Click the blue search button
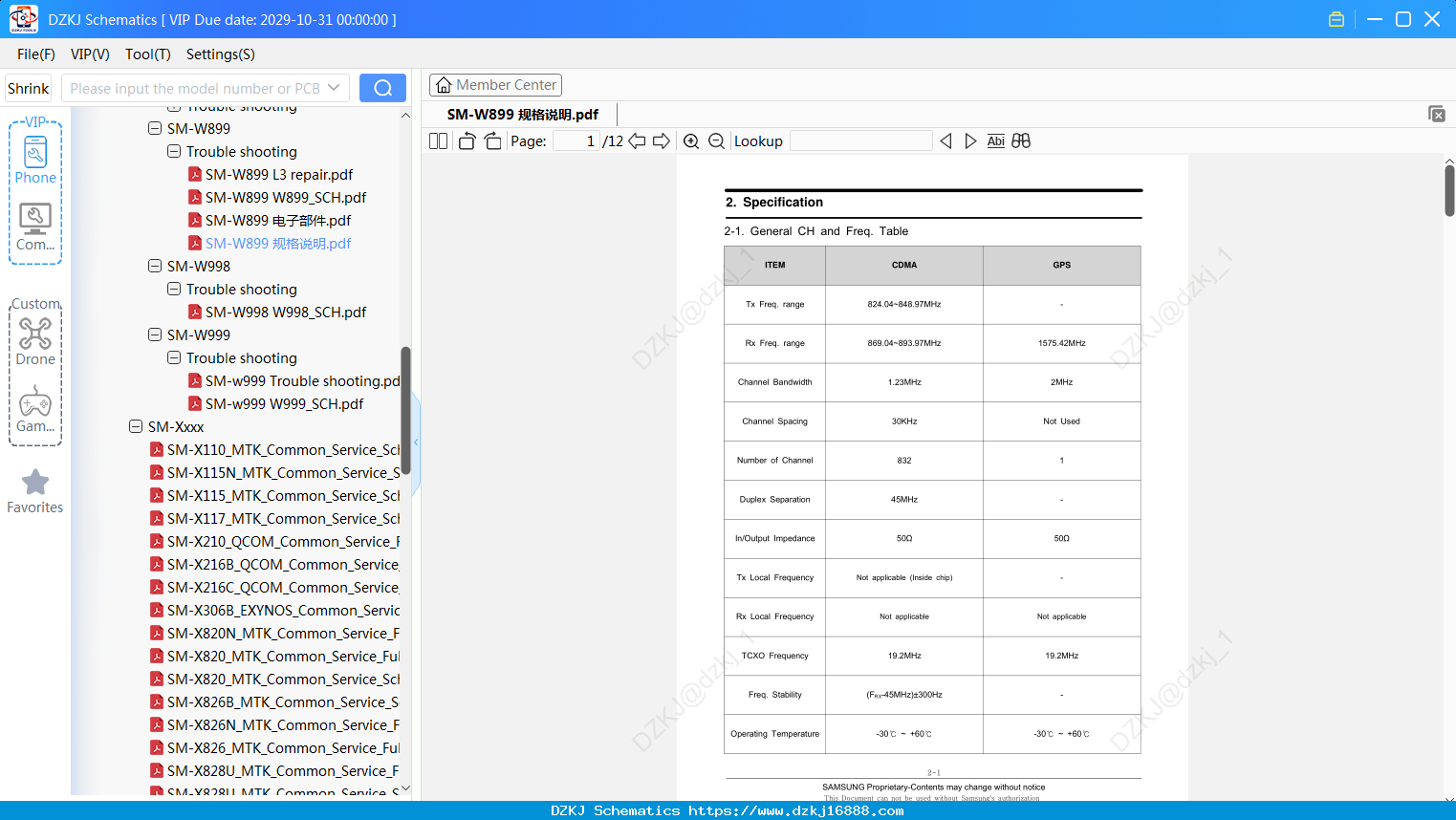 coord(382,88)
